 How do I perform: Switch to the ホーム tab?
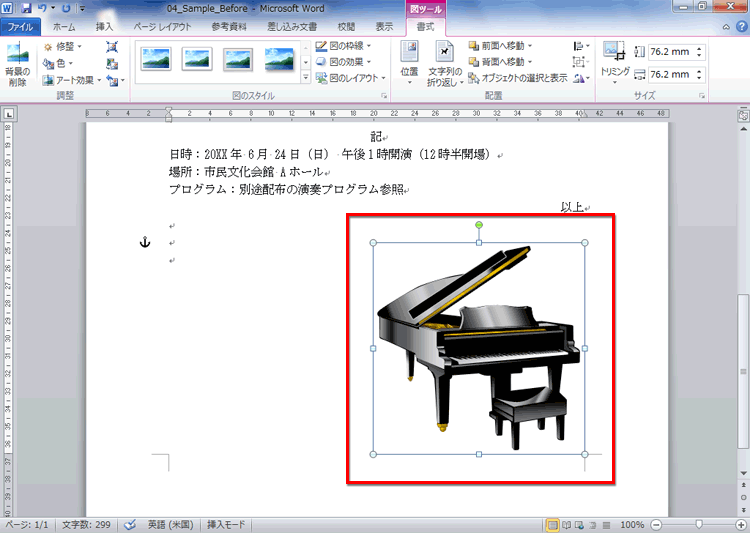tap(64, 27)
